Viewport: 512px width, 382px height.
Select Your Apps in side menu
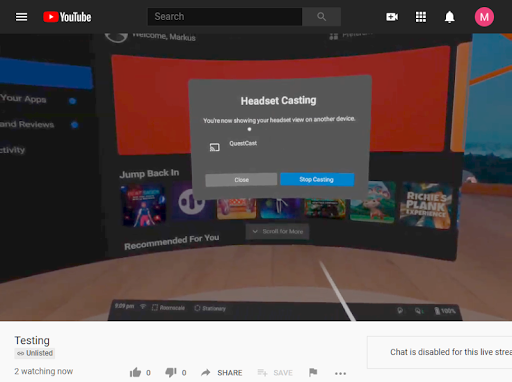[x=23, y=99]
